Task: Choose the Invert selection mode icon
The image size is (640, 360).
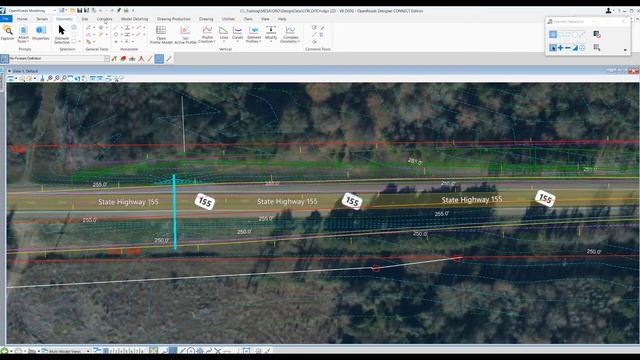Action: (x=575, y=48)
